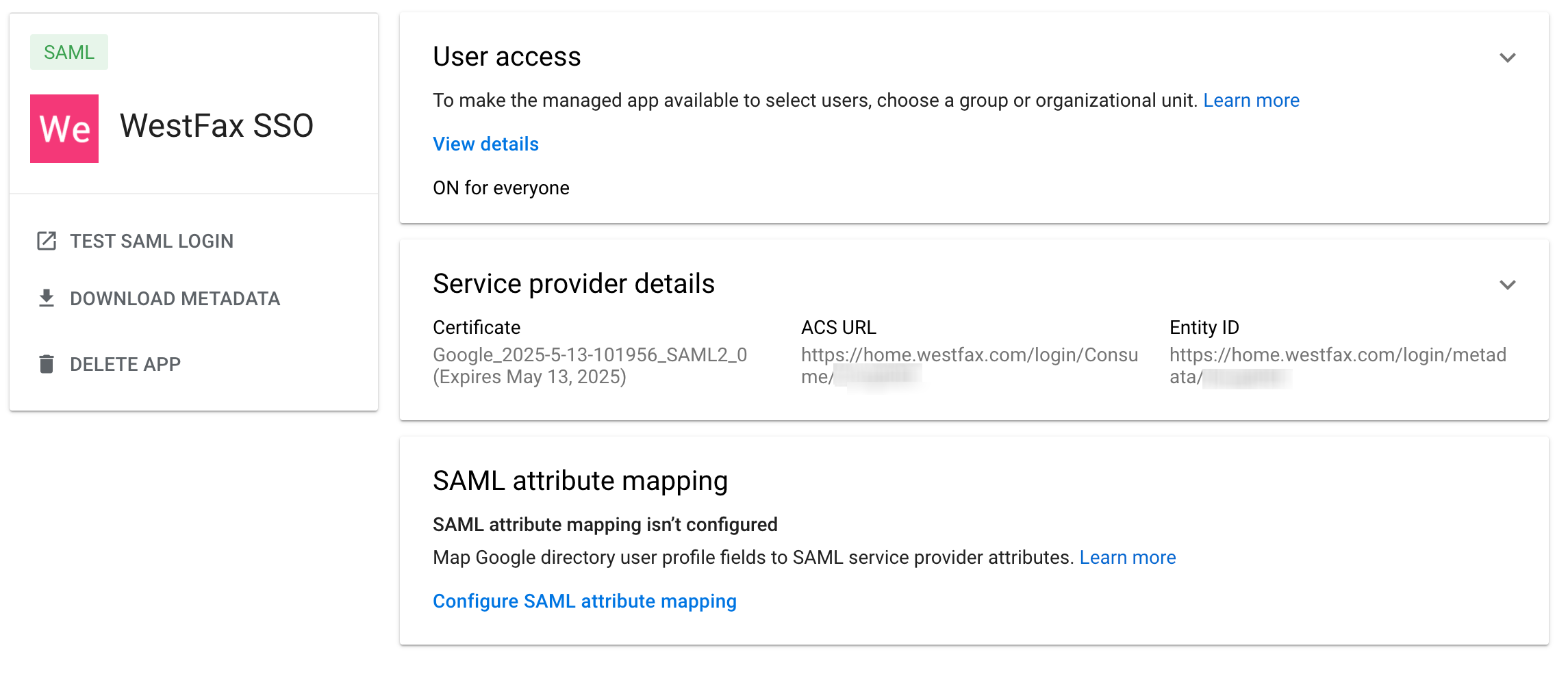
Task: Click the SAML attribute mapping heading
Action: [x=580, y=480]
